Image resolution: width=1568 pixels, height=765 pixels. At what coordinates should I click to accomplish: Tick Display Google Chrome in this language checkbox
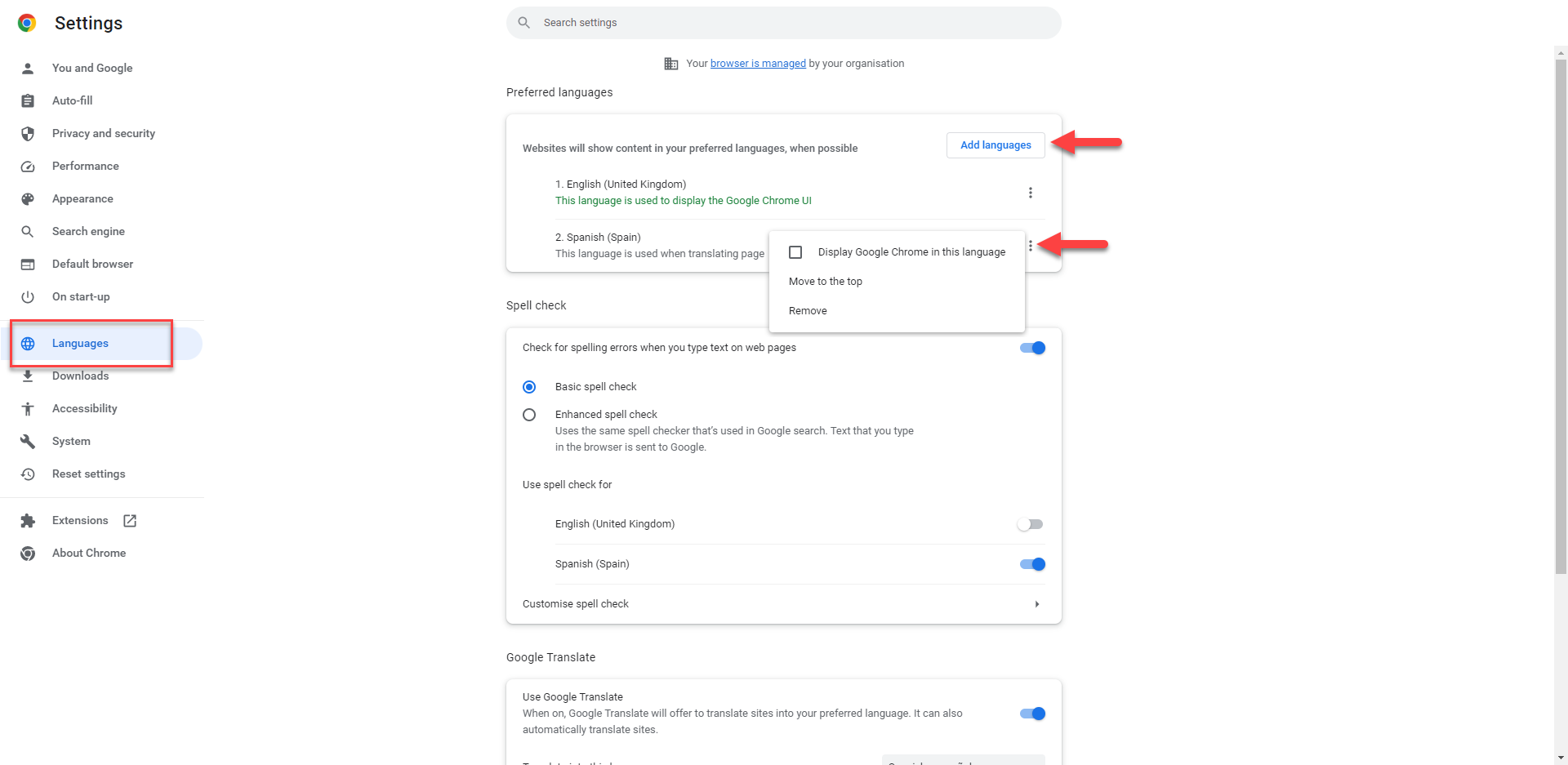tap(795, 252)
